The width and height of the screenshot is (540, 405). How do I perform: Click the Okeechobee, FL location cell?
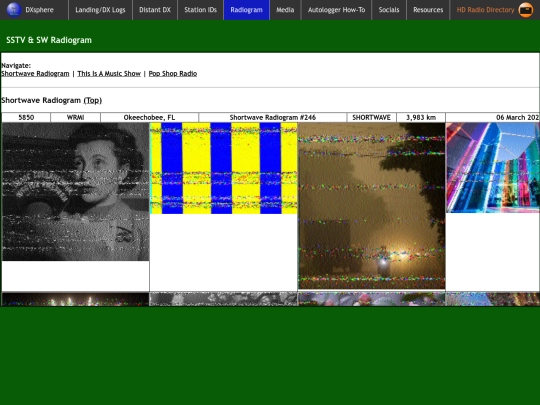(x=149, y=117)
